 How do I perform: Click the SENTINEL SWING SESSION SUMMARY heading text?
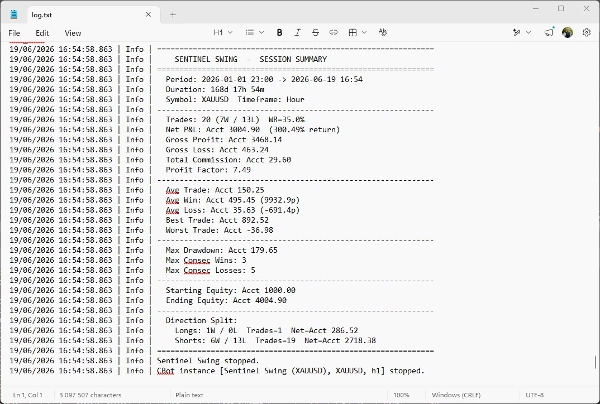251,59
